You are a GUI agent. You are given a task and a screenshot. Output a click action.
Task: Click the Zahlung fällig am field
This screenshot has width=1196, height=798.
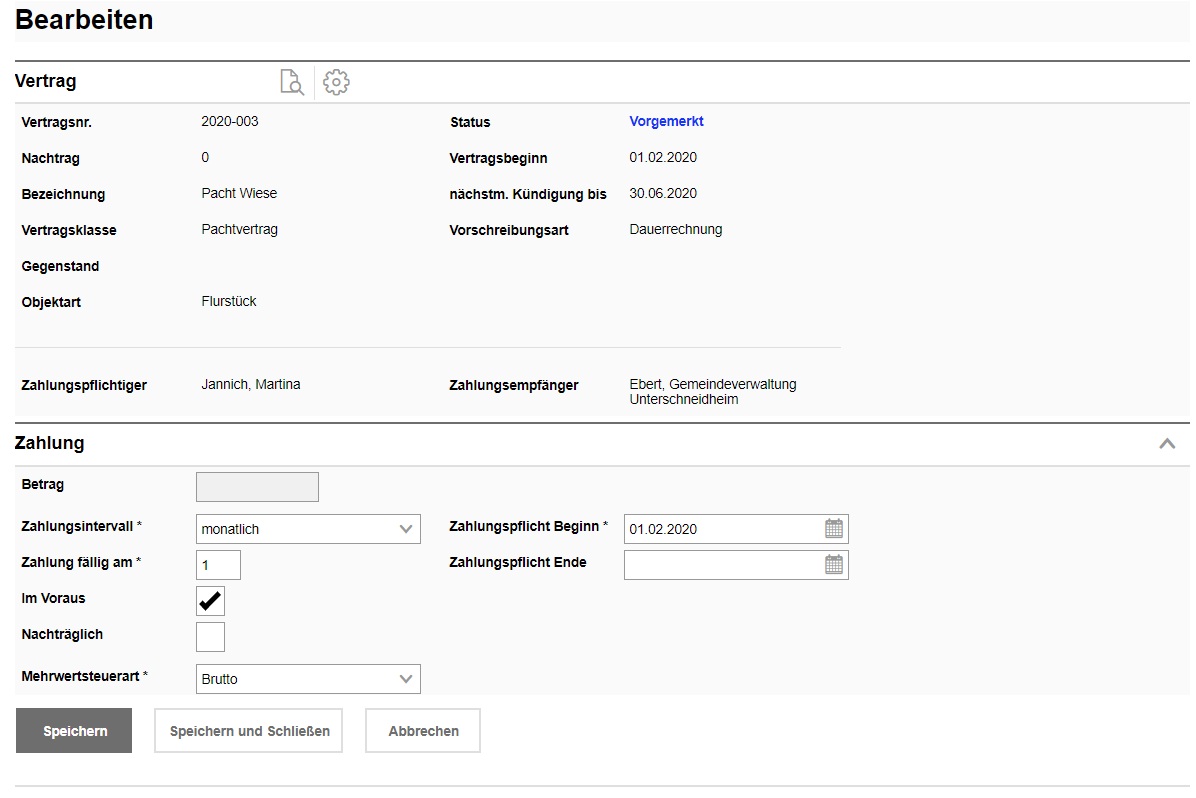[218, 565]
